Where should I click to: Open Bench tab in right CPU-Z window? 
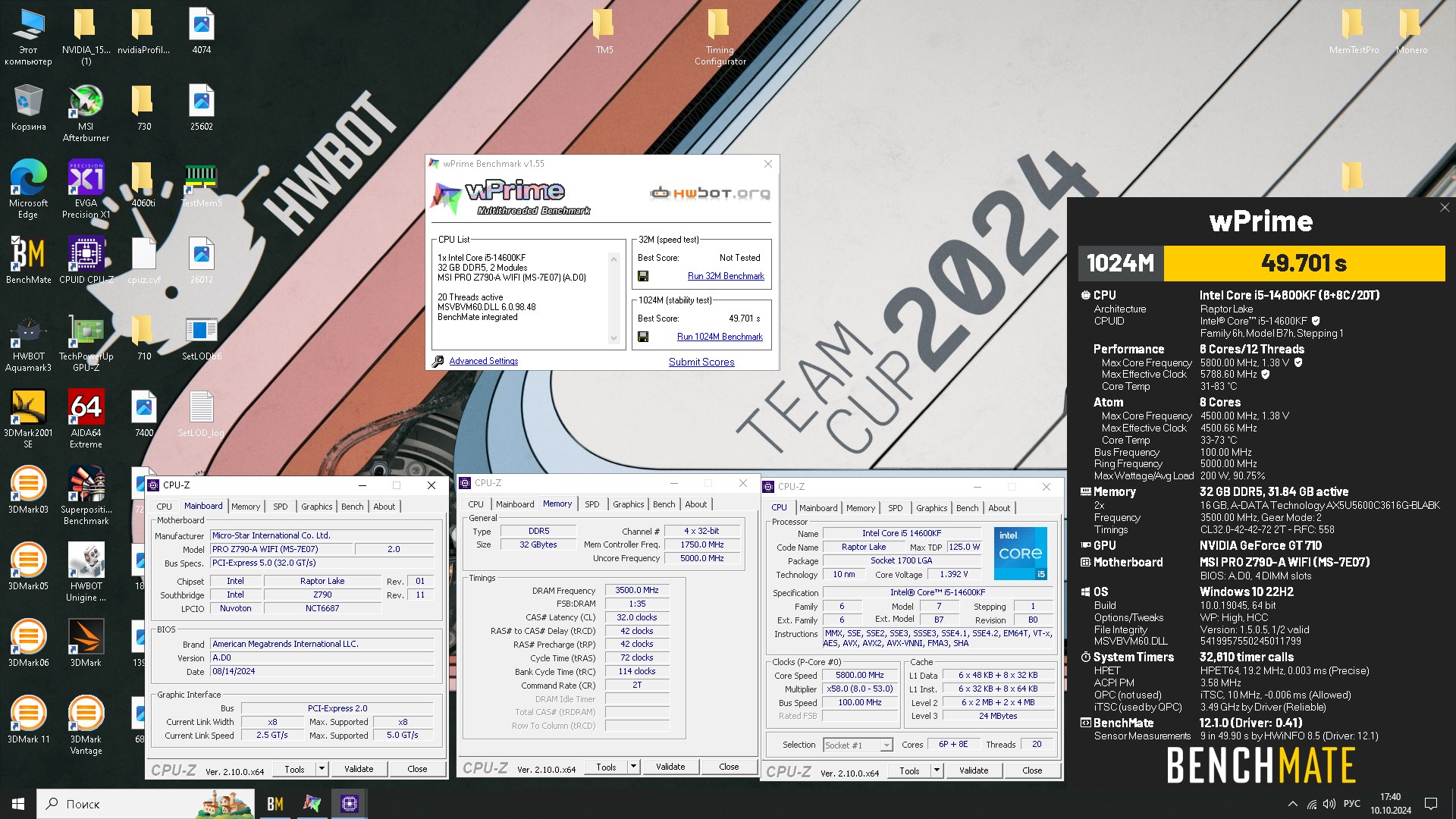coord(967,508)
